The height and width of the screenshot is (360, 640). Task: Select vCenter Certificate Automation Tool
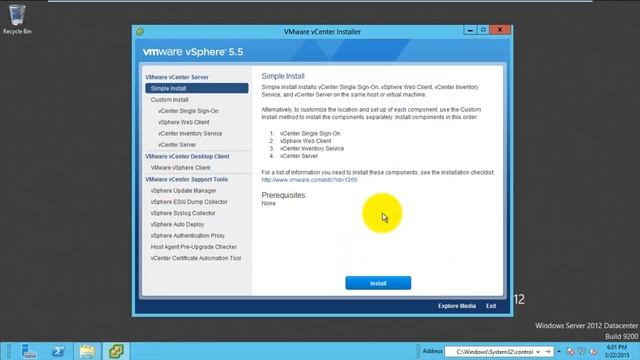(196, 258)
